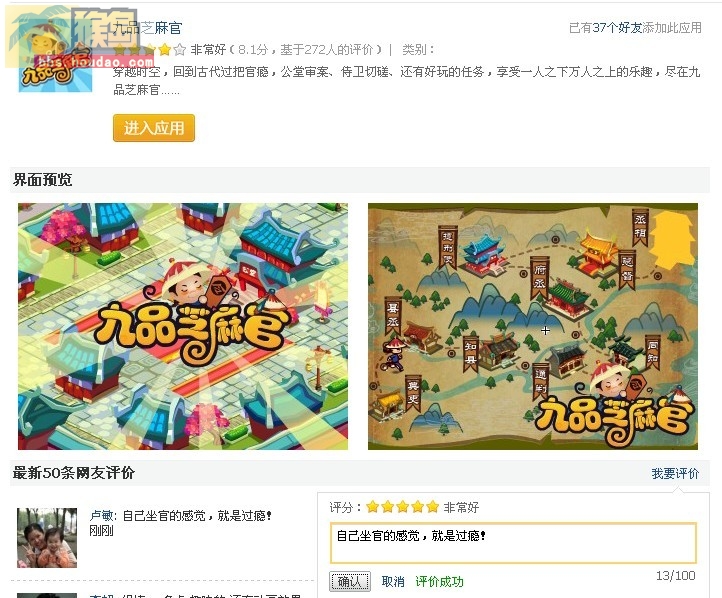
Task: Open the parchment map preview screenshot
Action: [533, 326]
